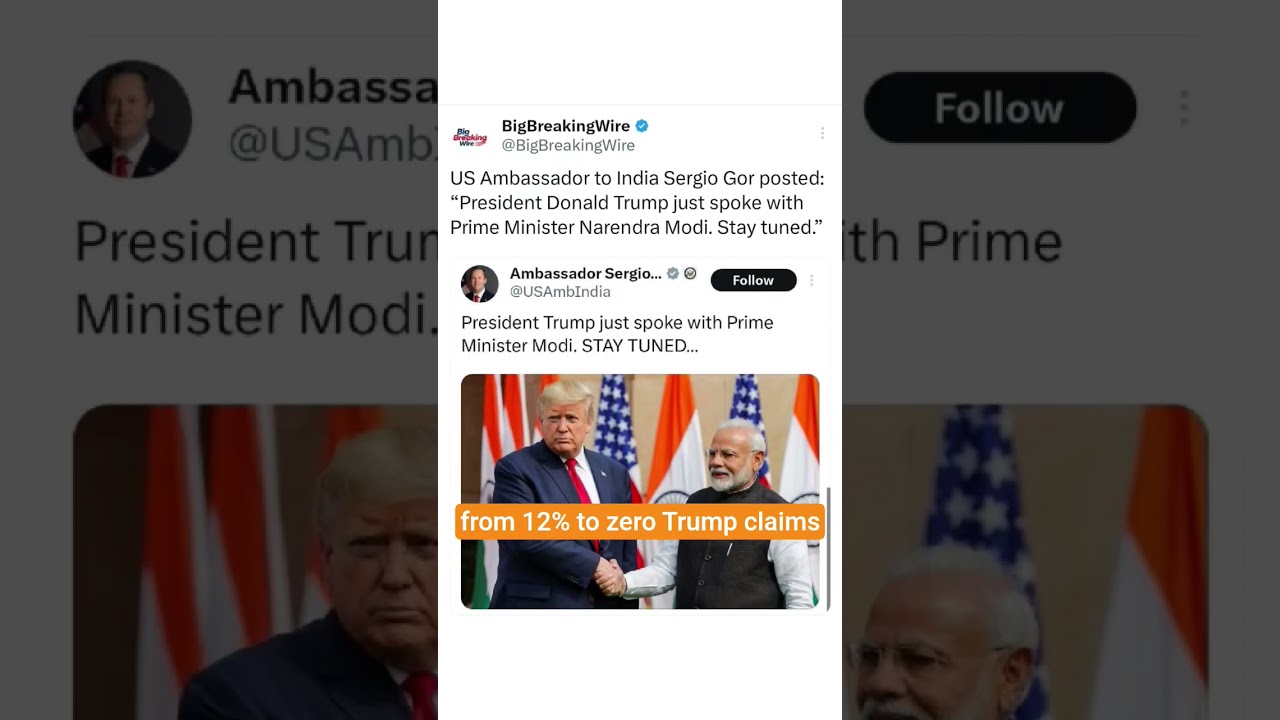Click the government affiliation badge icon
Viewport: 1280px width, 720px height.
point(690,273)
